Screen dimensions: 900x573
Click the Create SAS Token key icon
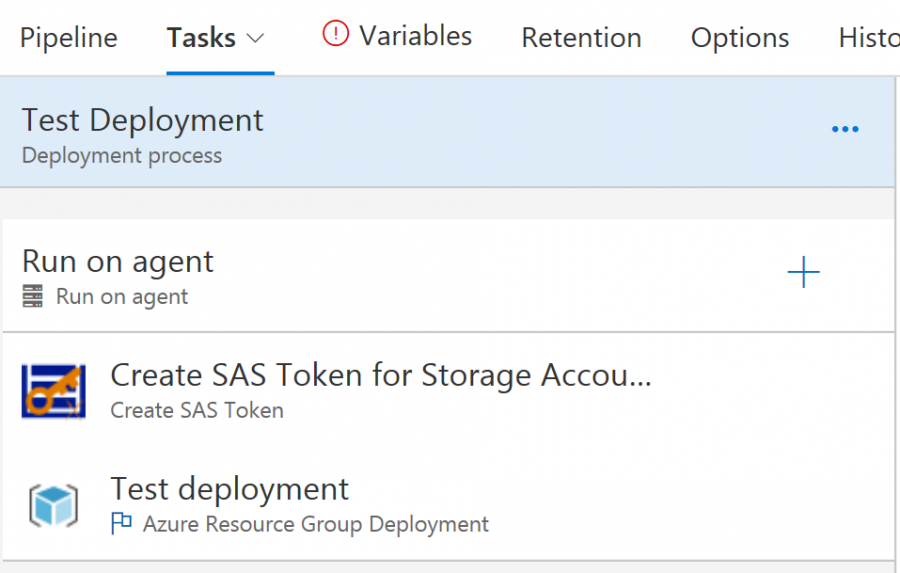tap(53, 390)
